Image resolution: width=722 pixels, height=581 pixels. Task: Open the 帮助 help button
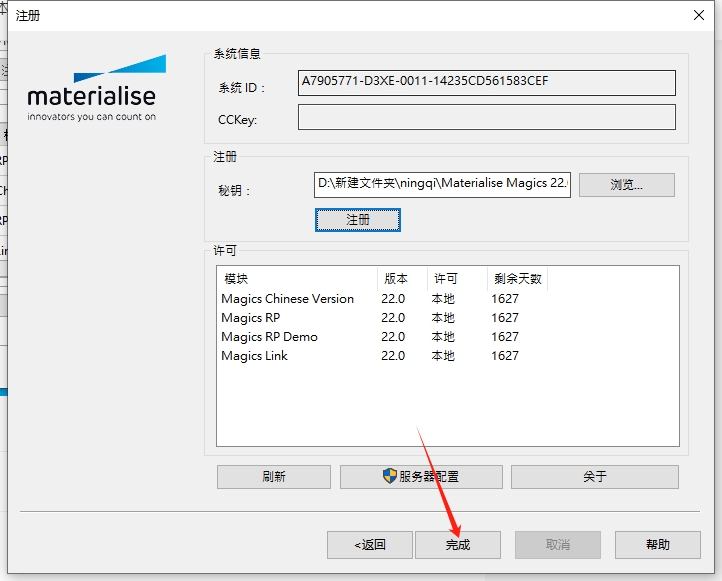658,545
